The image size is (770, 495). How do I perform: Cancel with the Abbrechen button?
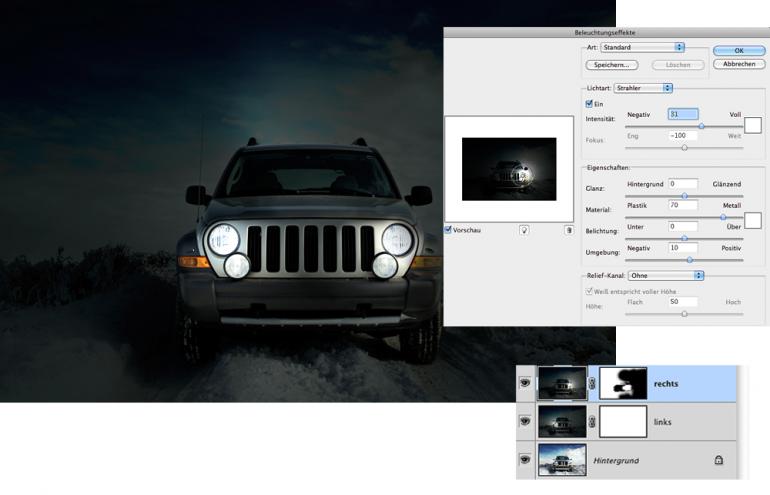pos(739,64)
